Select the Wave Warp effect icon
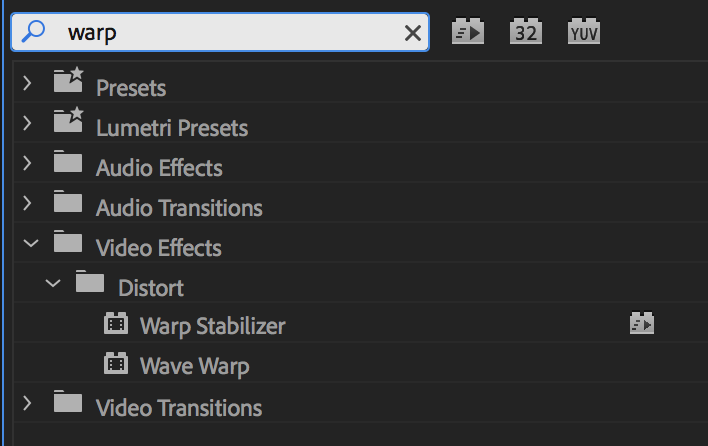The height and width of the screenshot is (446, 708). [x=117, y=364]
